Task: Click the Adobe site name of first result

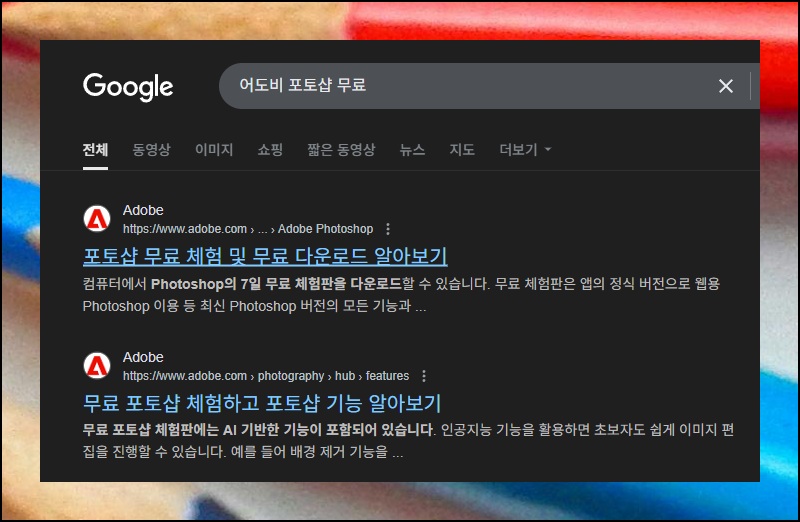Action: coord(143,210)
